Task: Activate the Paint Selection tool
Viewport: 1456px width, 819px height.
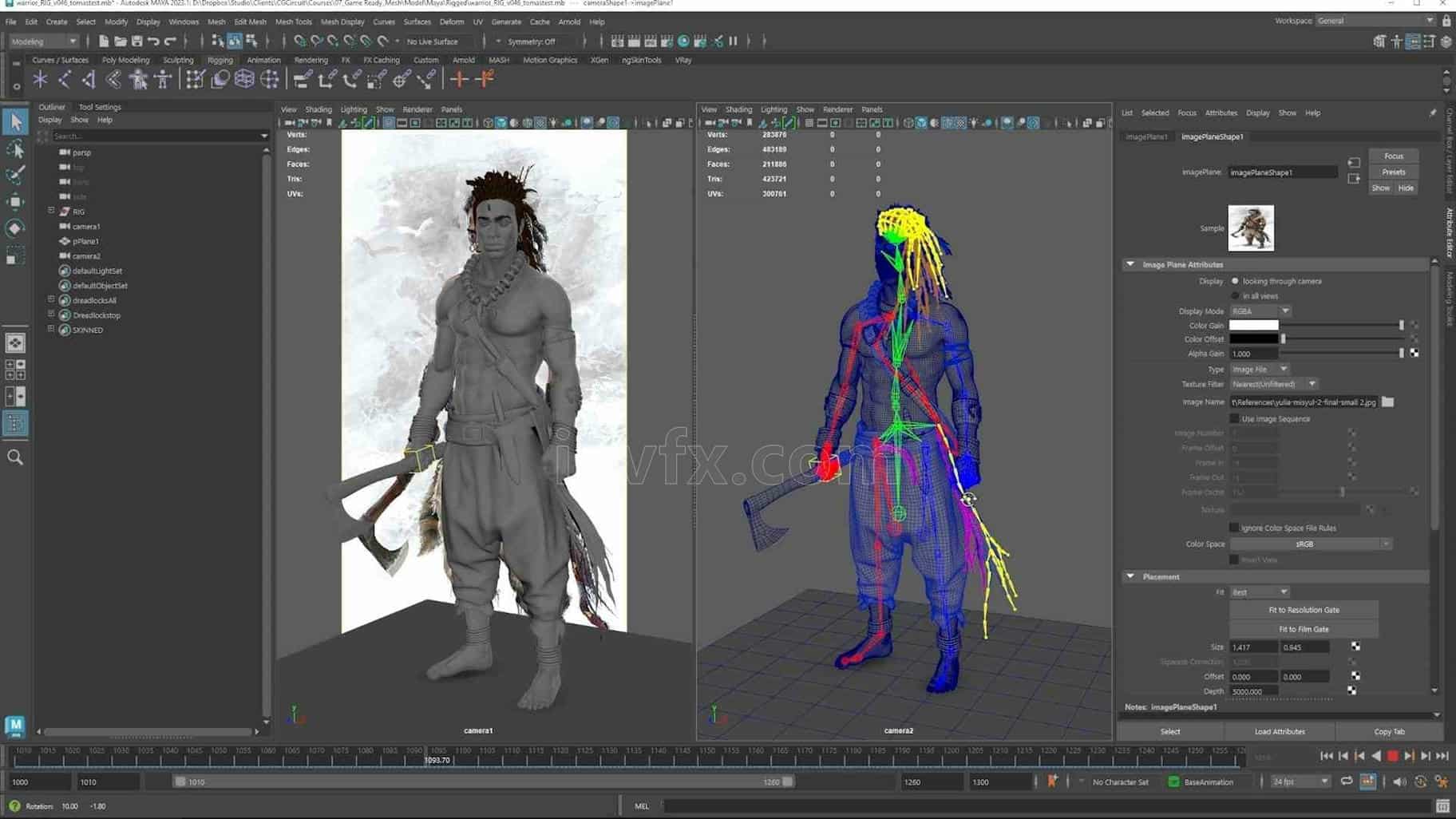Action: (x=15, y=175)
